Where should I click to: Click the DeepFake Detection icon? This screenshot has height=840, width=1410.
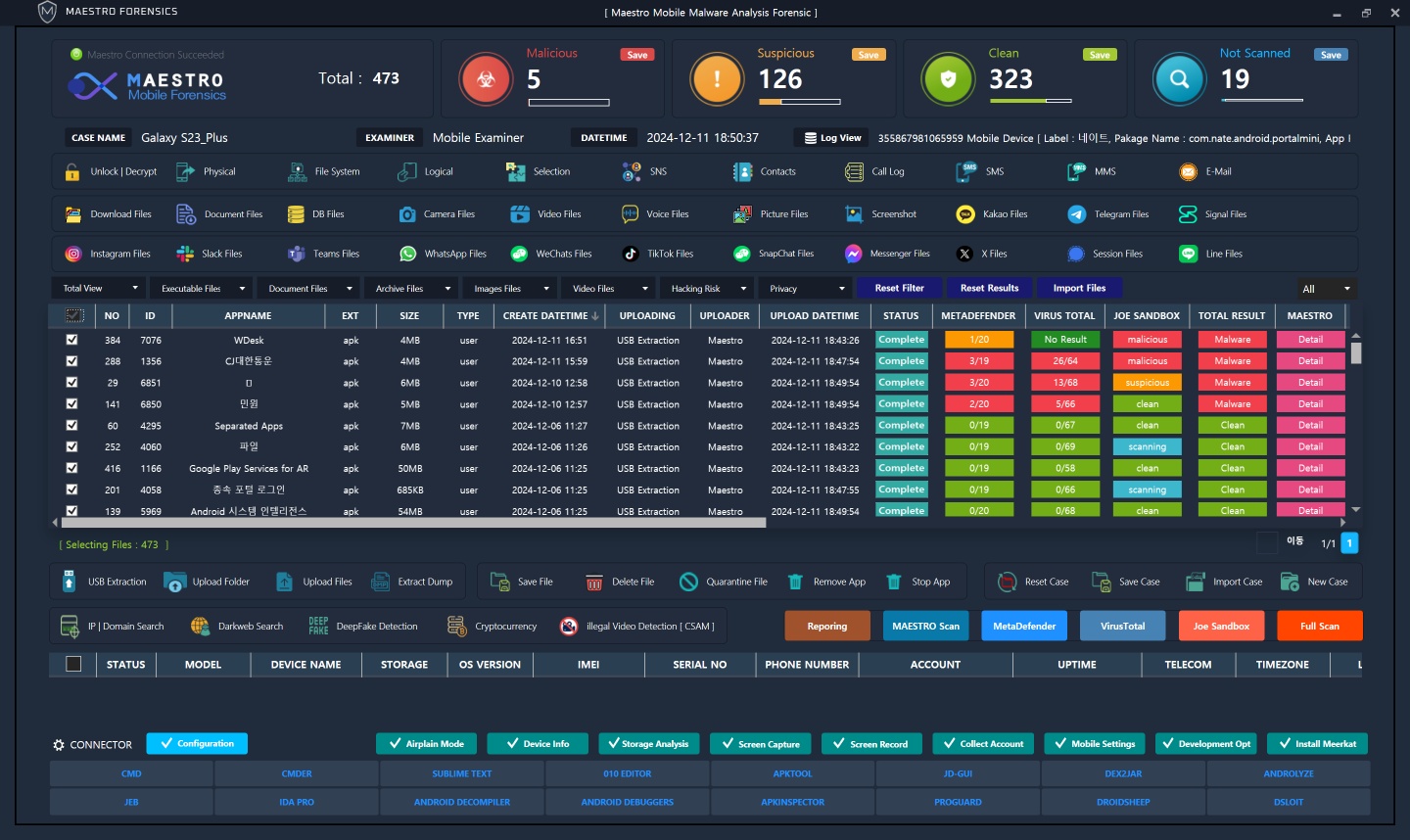pos(318,627)
